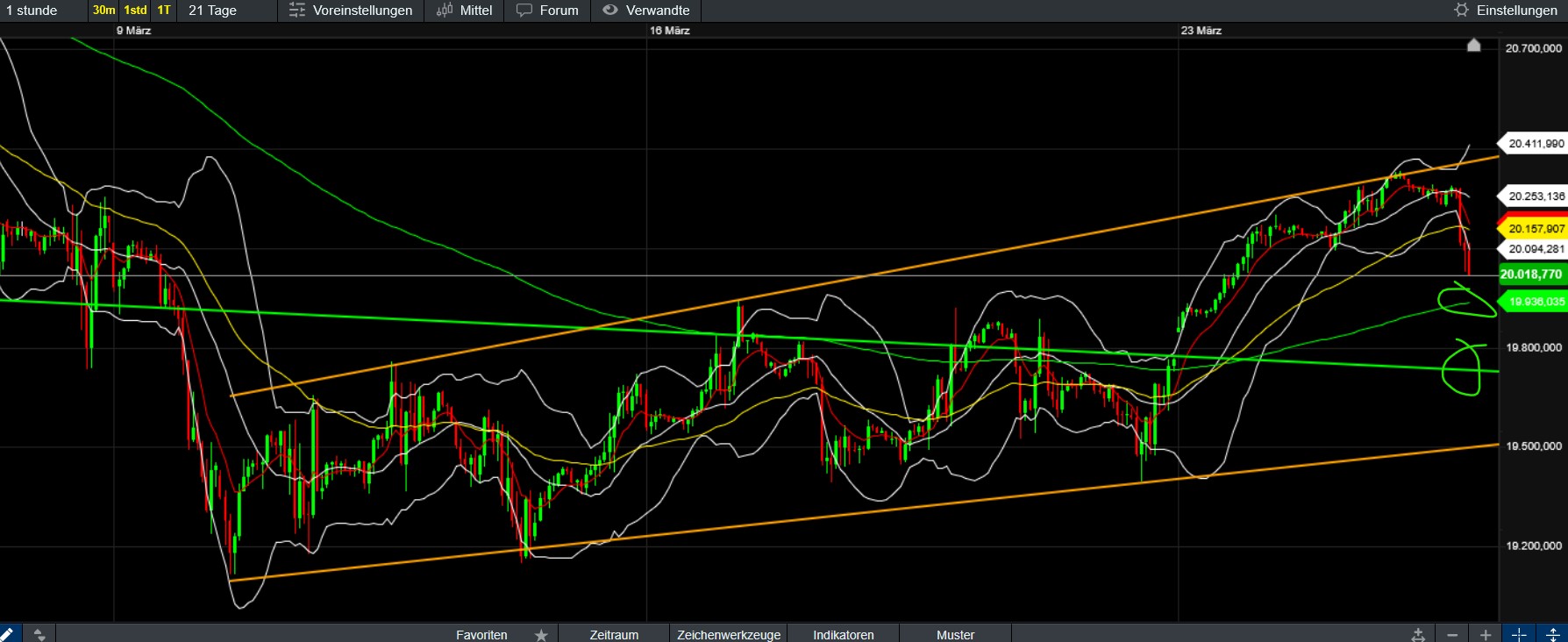1568x642 pixels.
Task: Click the alert marker above price axis
Action: pos(1474,45)
